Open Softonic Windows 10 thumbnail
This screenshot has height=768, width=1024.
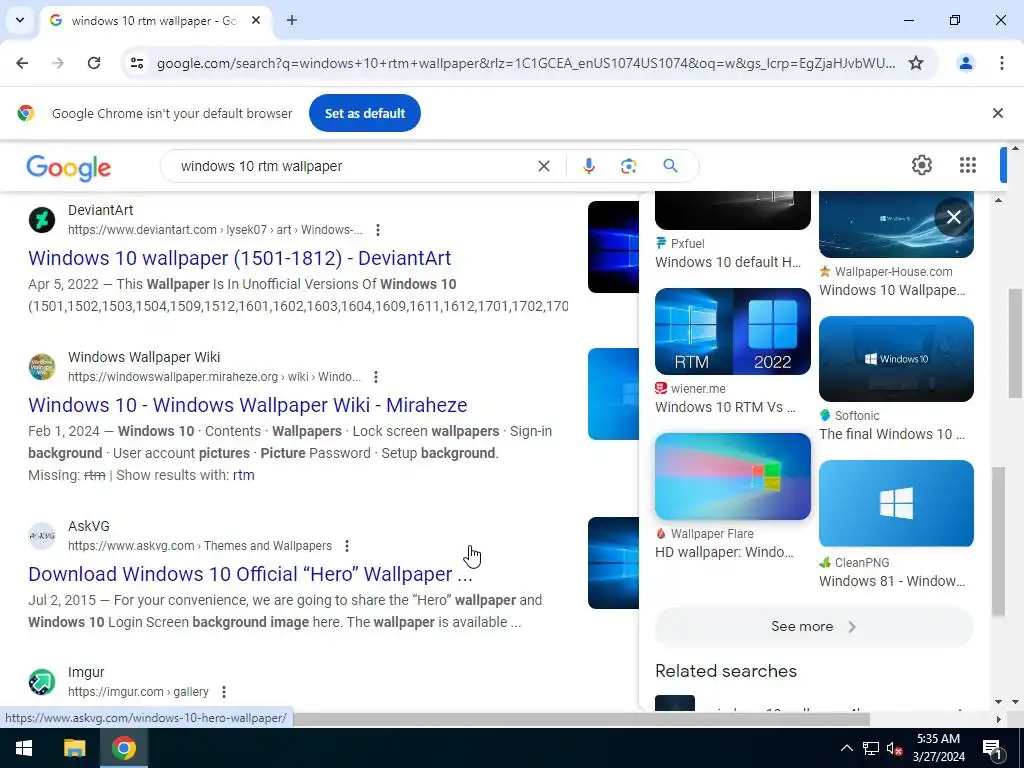coord(896,359)
